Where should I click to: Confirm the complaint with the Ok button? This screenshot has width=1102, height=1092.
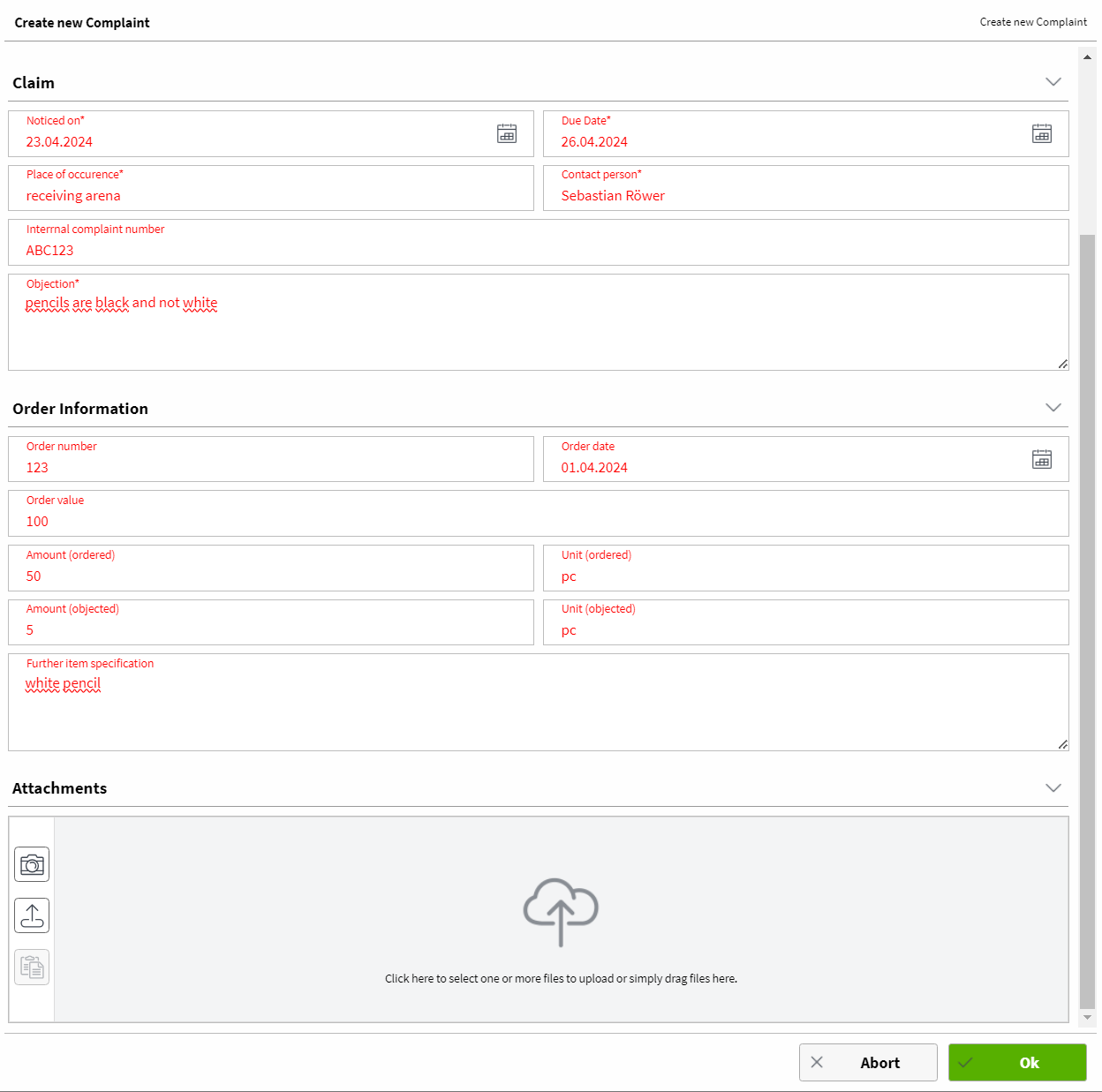(x=1017, y=1062)
